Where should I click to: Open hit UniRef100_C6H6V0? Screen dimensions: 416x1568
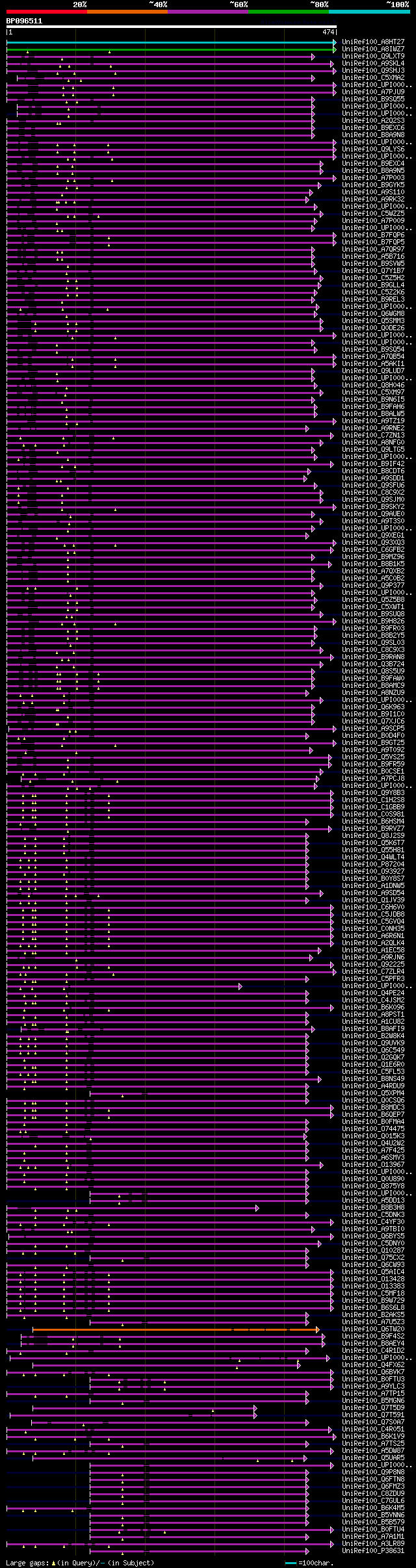[373, 908]
